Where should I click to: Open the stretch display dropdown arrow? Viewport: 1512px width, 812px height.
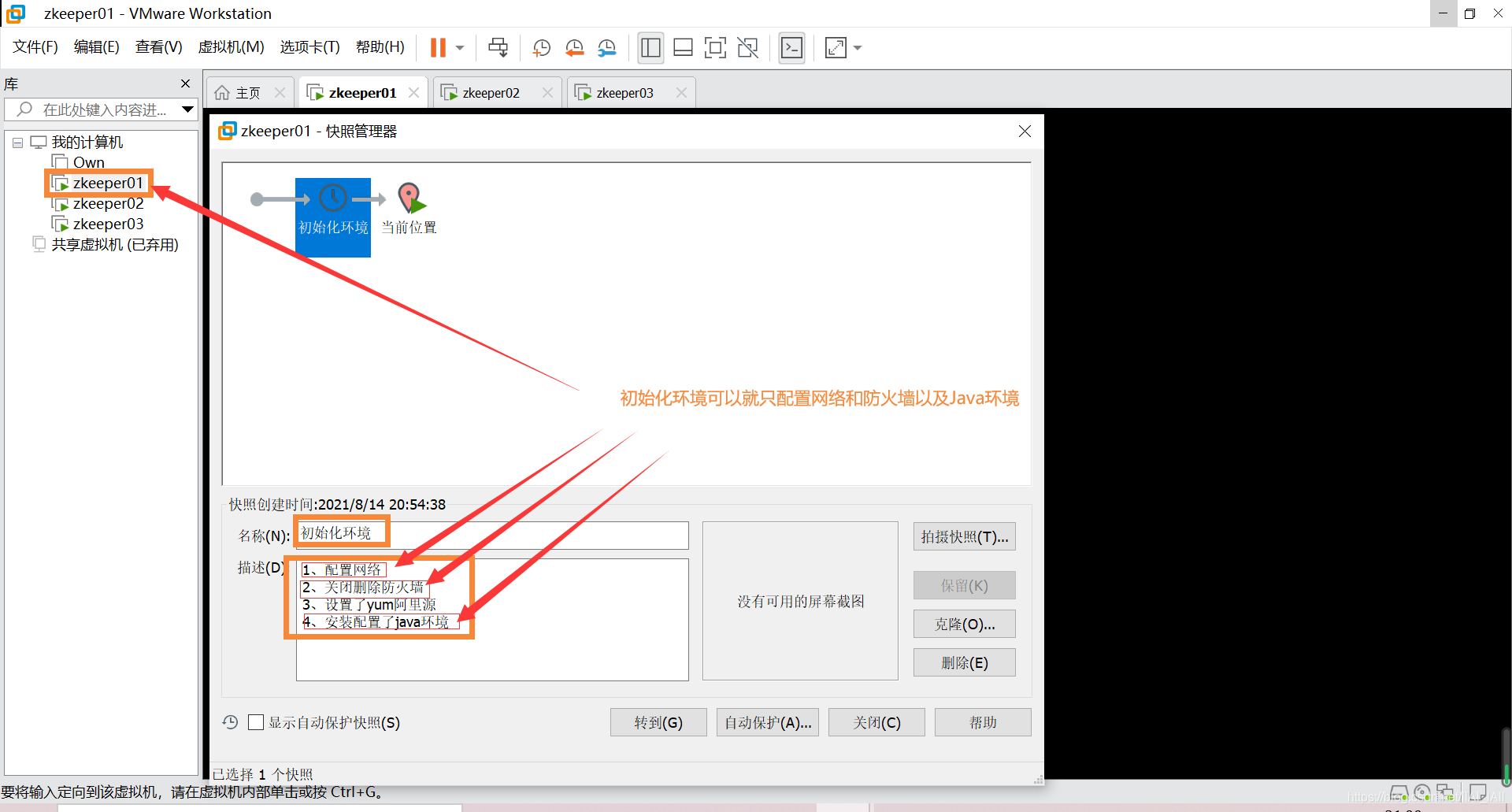click(x=858, y=48)
